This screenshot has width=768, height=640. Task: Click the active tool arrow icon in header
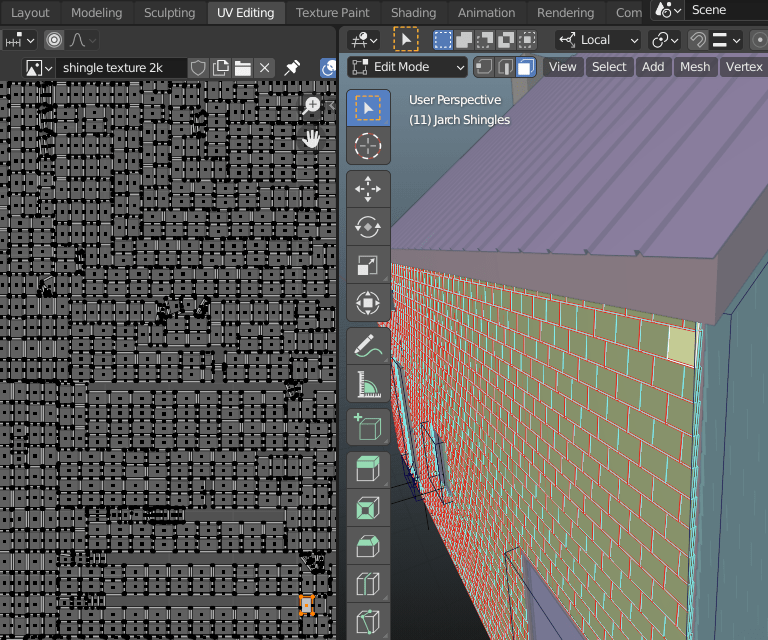[406, 40]
